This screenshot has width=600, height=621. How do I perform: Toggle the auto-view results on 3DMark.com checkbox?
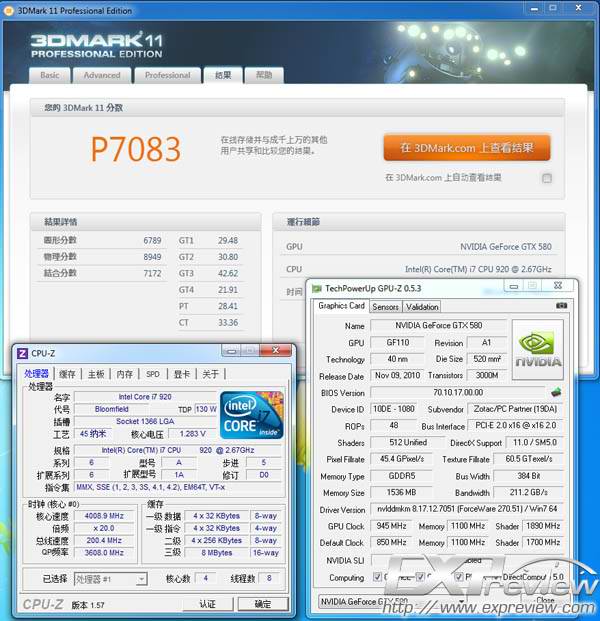tap(547, 178)
